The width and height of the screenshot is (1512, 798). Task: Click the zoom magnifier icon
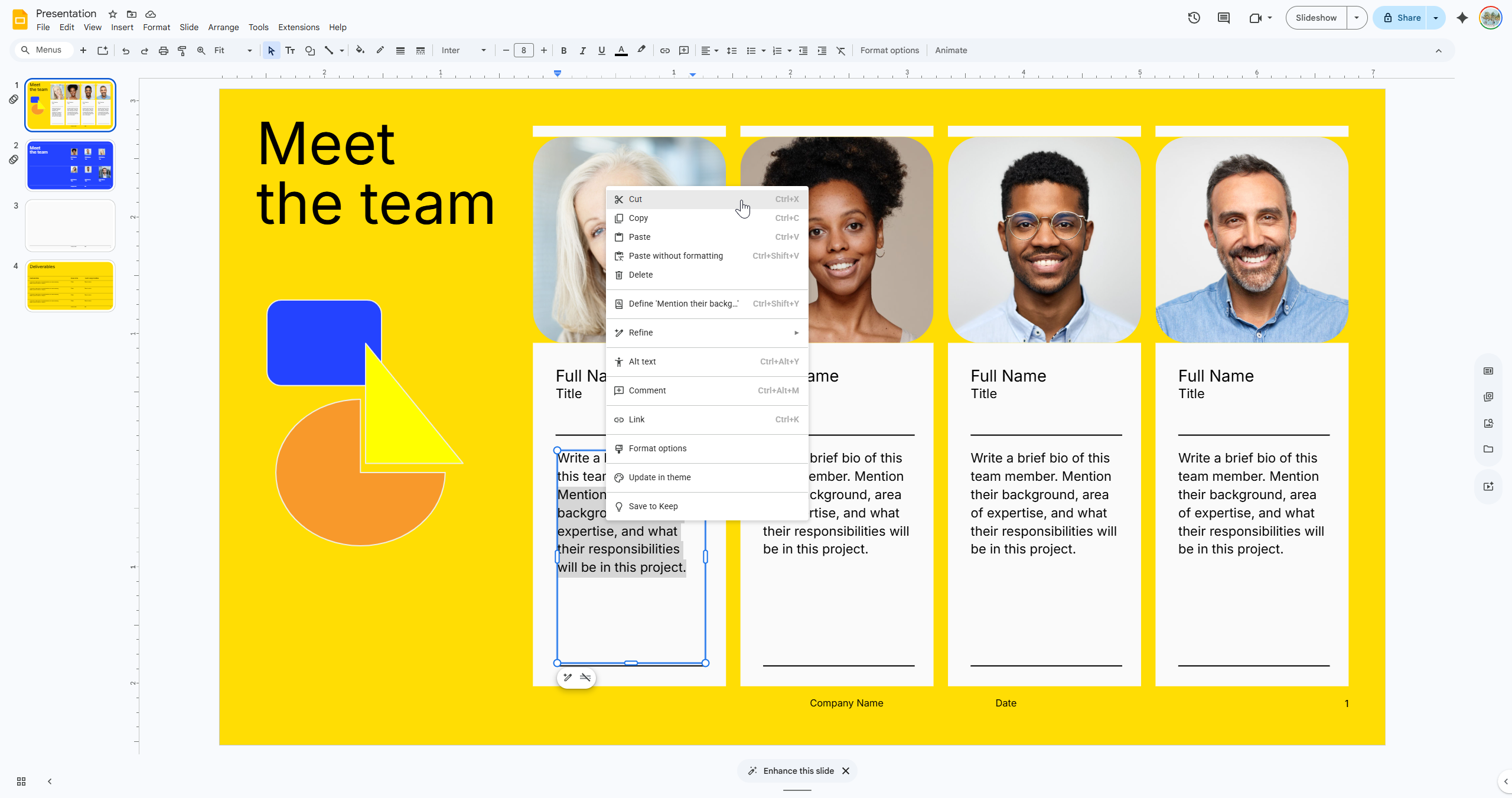[201, 51]
